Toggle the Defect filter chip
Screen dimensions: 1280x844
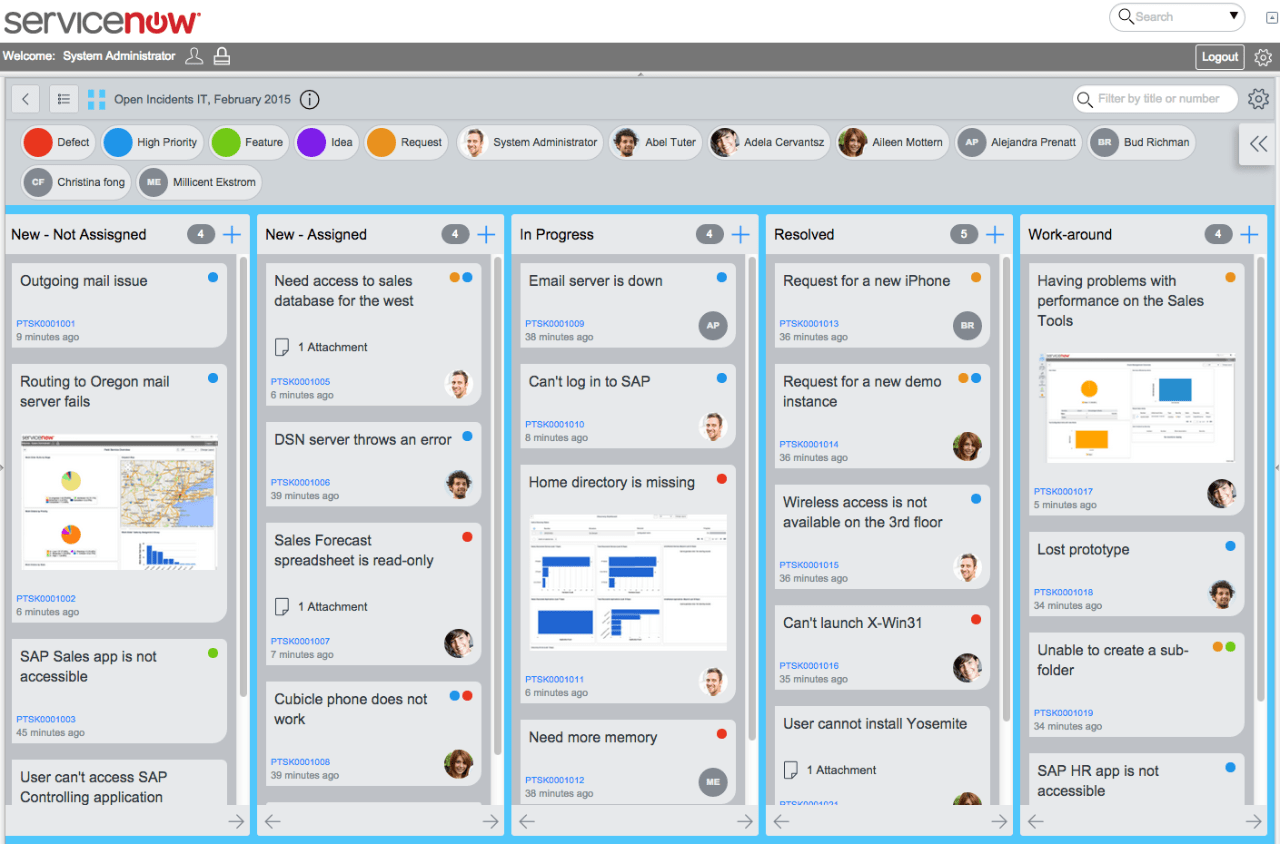(57, 142)
